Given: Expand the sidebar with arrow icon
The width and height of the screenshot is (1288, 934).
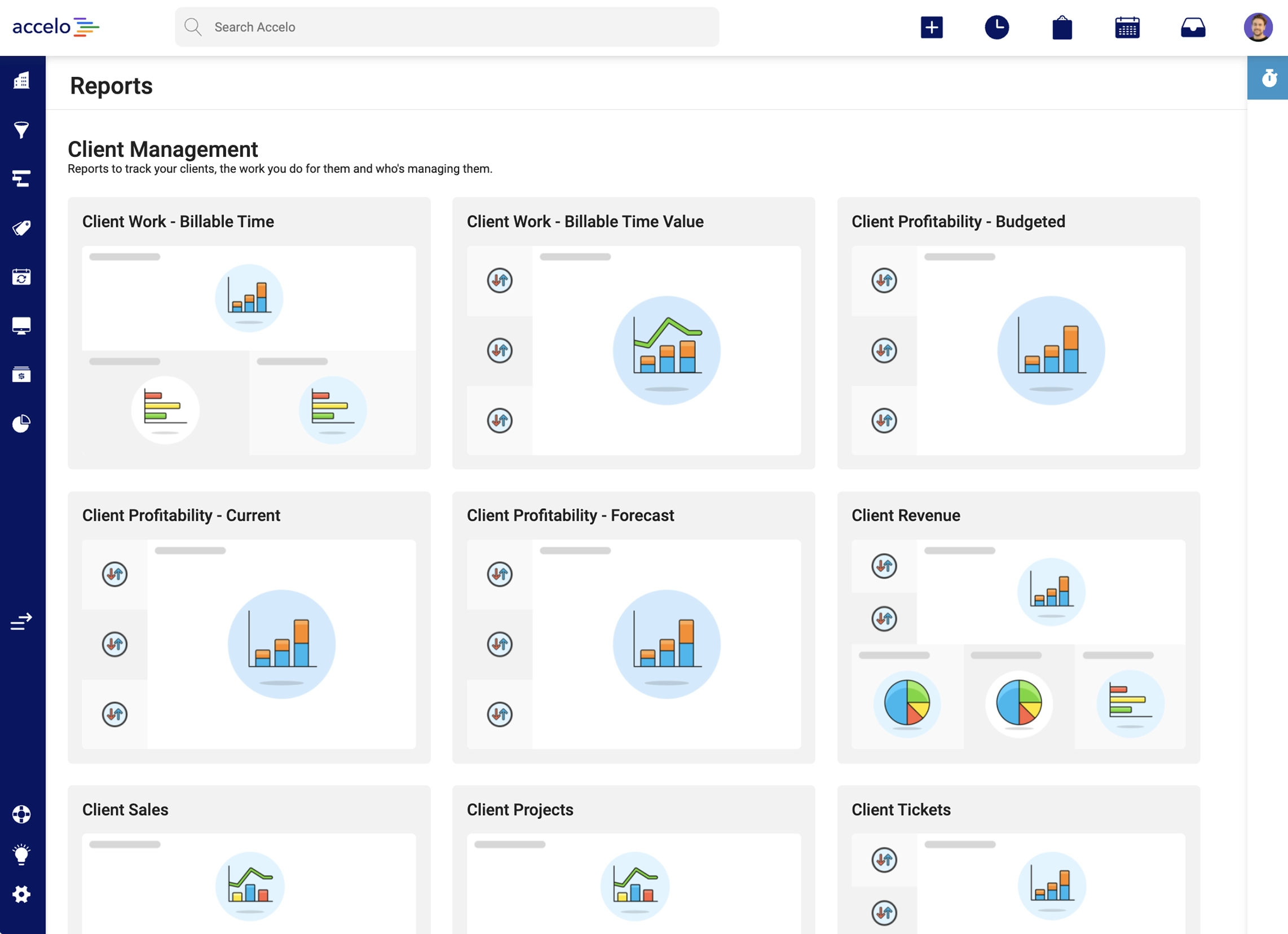Looking at the screenshot, I should [x=21, y=621].
